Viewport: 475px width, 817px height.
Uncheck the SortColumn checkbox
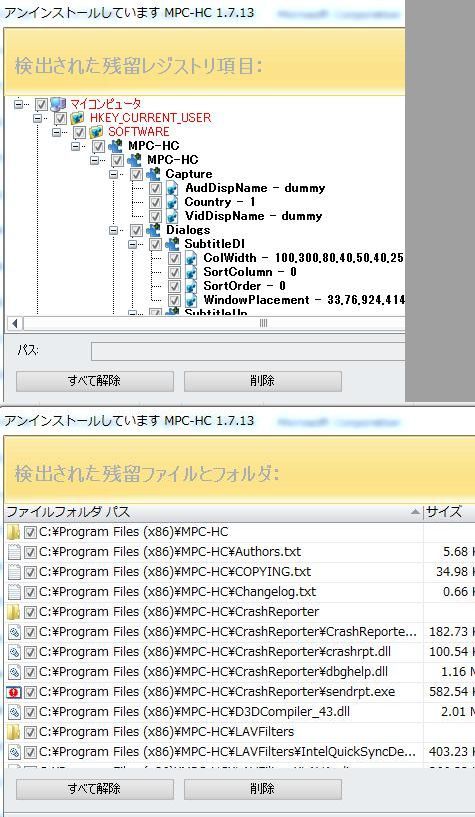174,273
